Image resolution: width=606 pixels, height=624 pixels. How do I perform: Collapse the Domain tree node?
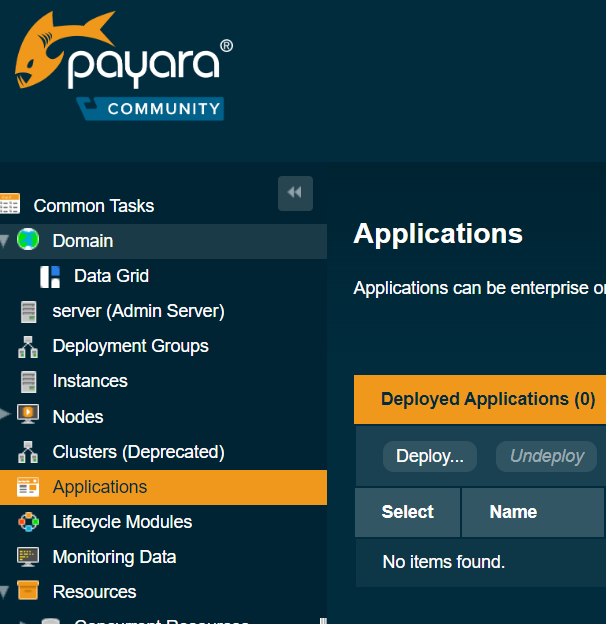(x=5, y=241)
